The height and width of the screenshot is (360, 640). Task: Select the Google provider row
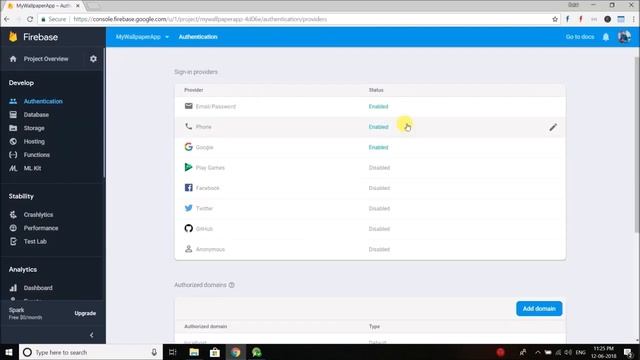[370, 147]
